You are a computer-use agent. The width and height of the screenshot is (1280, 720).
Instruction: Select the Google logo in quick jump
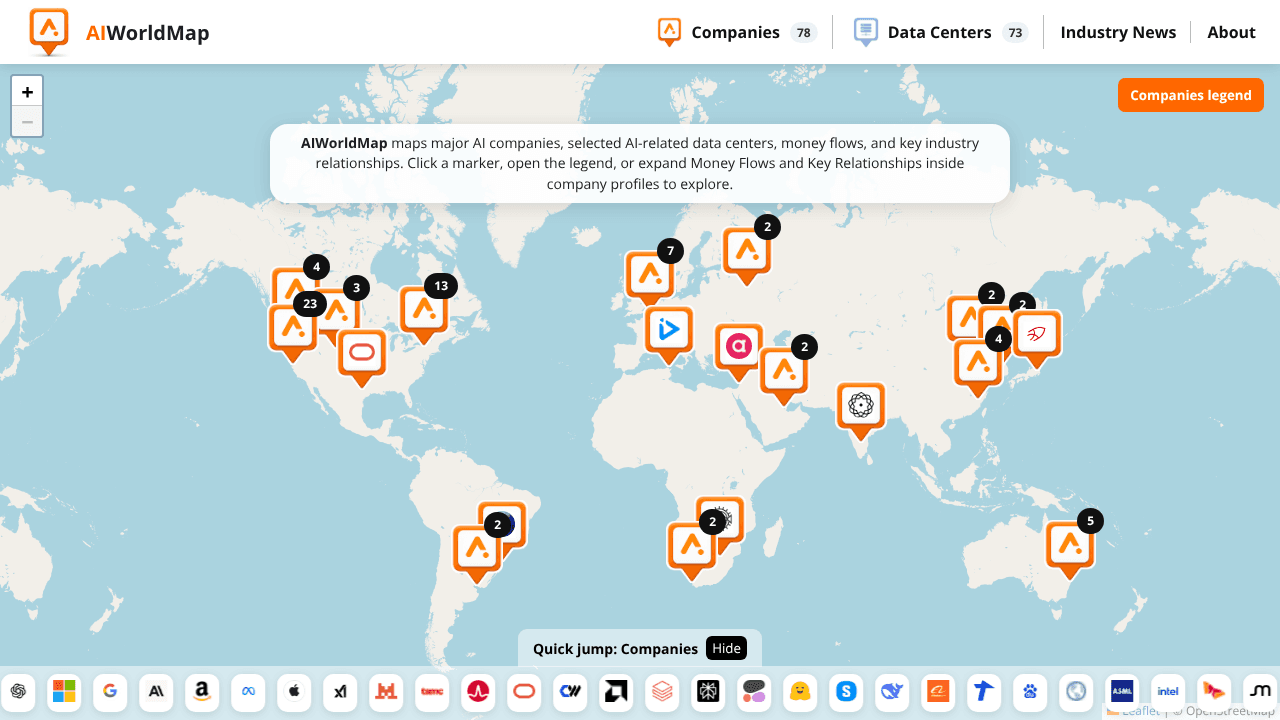(110, 691)
